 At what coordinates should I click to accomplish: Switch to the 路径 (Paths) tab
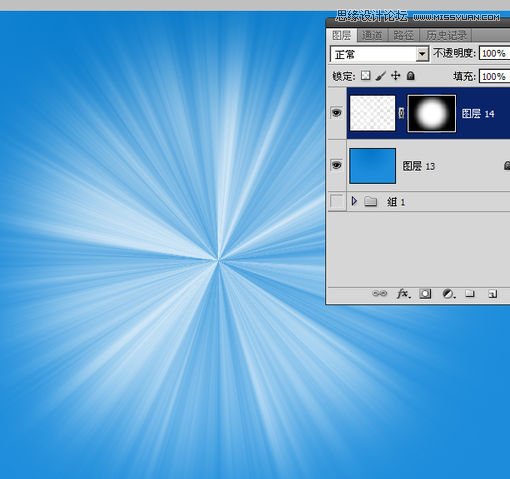pyautogui.click(x=404, y=35)
